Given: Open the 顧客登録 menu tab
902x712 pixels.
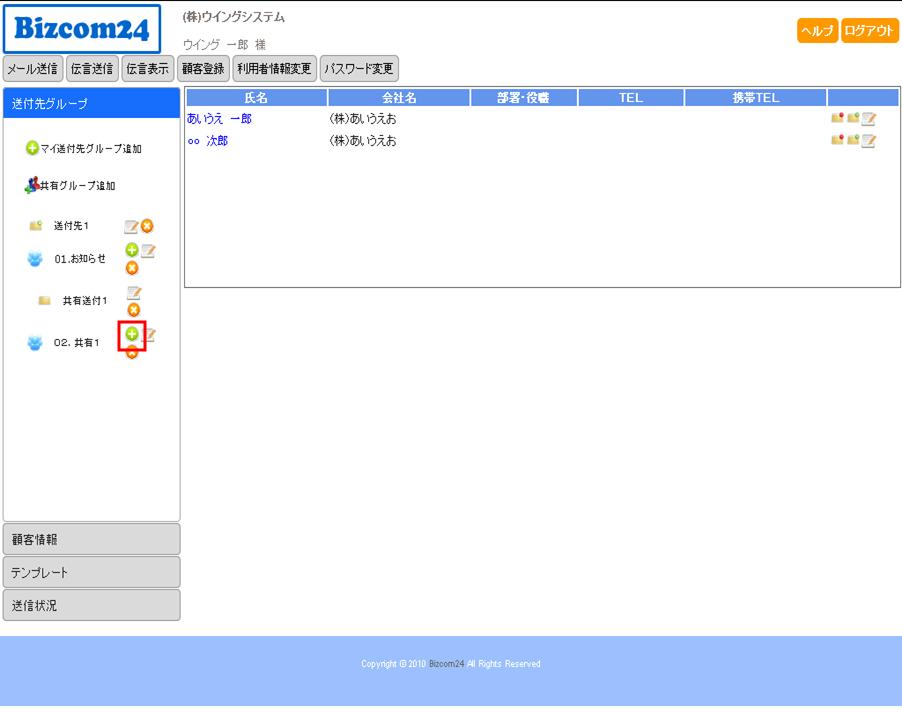Looking at the screenshot, I should coord(203,69).
